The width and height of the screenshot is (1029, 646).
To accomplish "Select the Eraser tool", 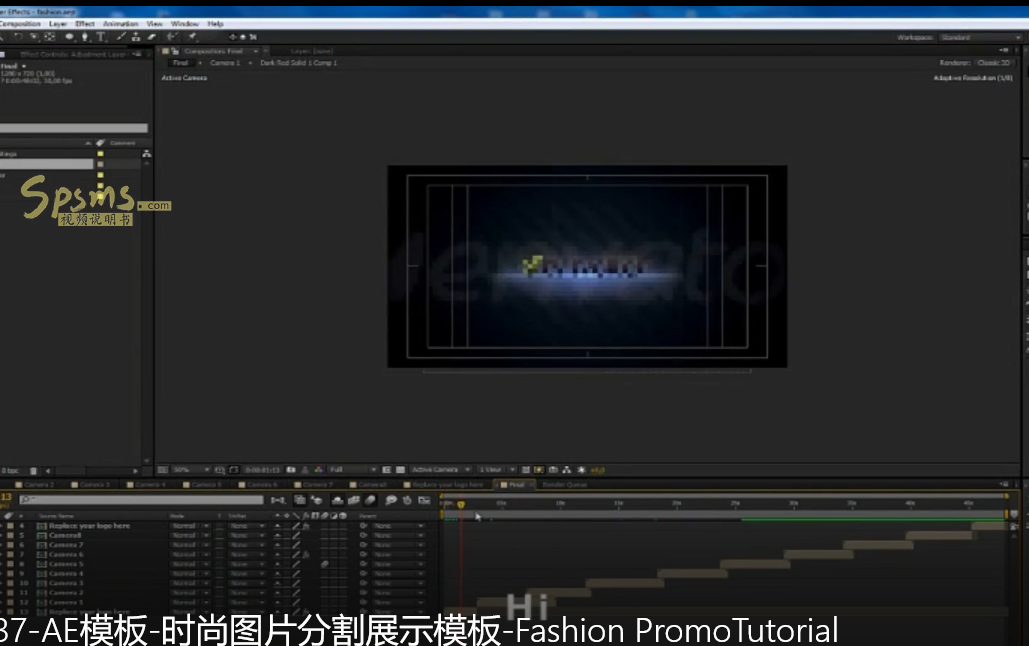I will coord(152,37).
